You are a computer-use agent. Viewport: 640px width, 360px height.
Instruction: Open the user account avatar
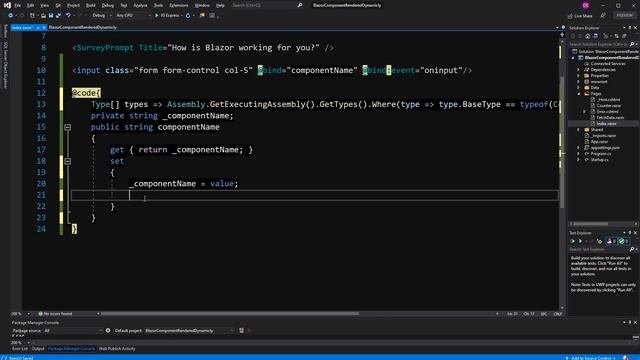(586, 5)
